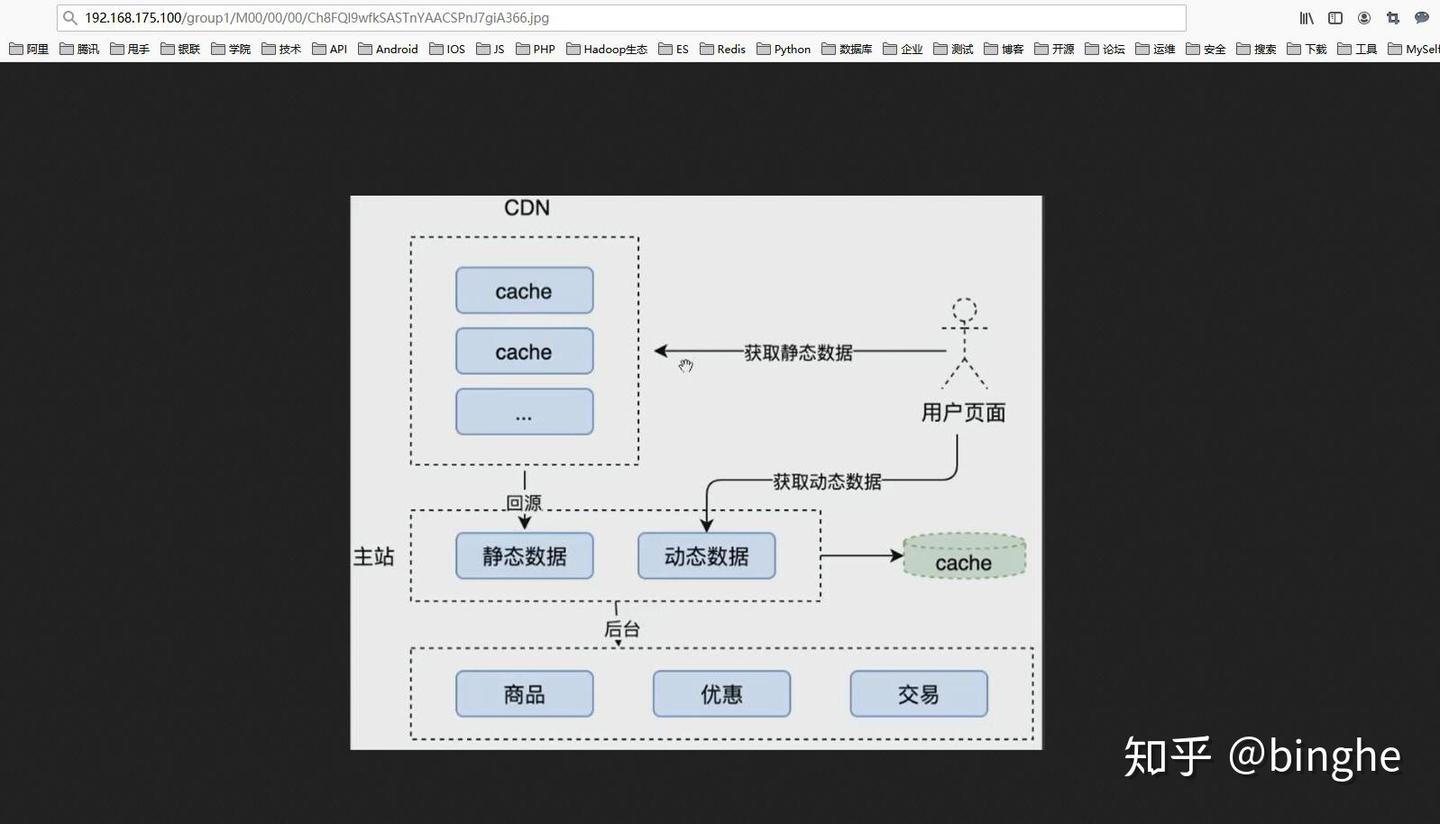Show the 博客 bookmark folder

(1004, 49)
